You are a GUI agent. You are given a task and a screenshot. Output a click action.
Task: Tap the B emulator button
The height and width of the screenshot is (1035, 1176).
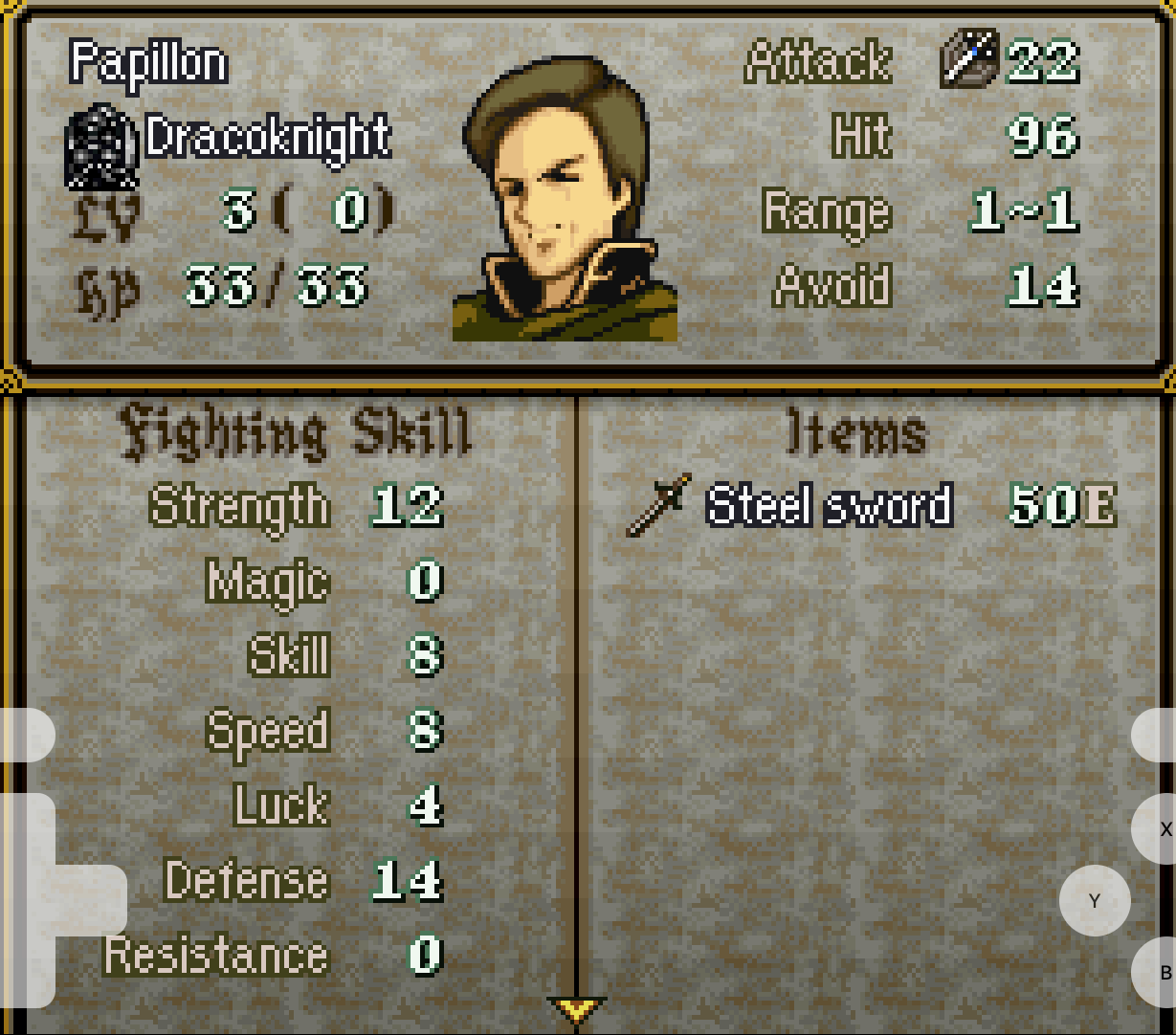(x=1154, y=973)
